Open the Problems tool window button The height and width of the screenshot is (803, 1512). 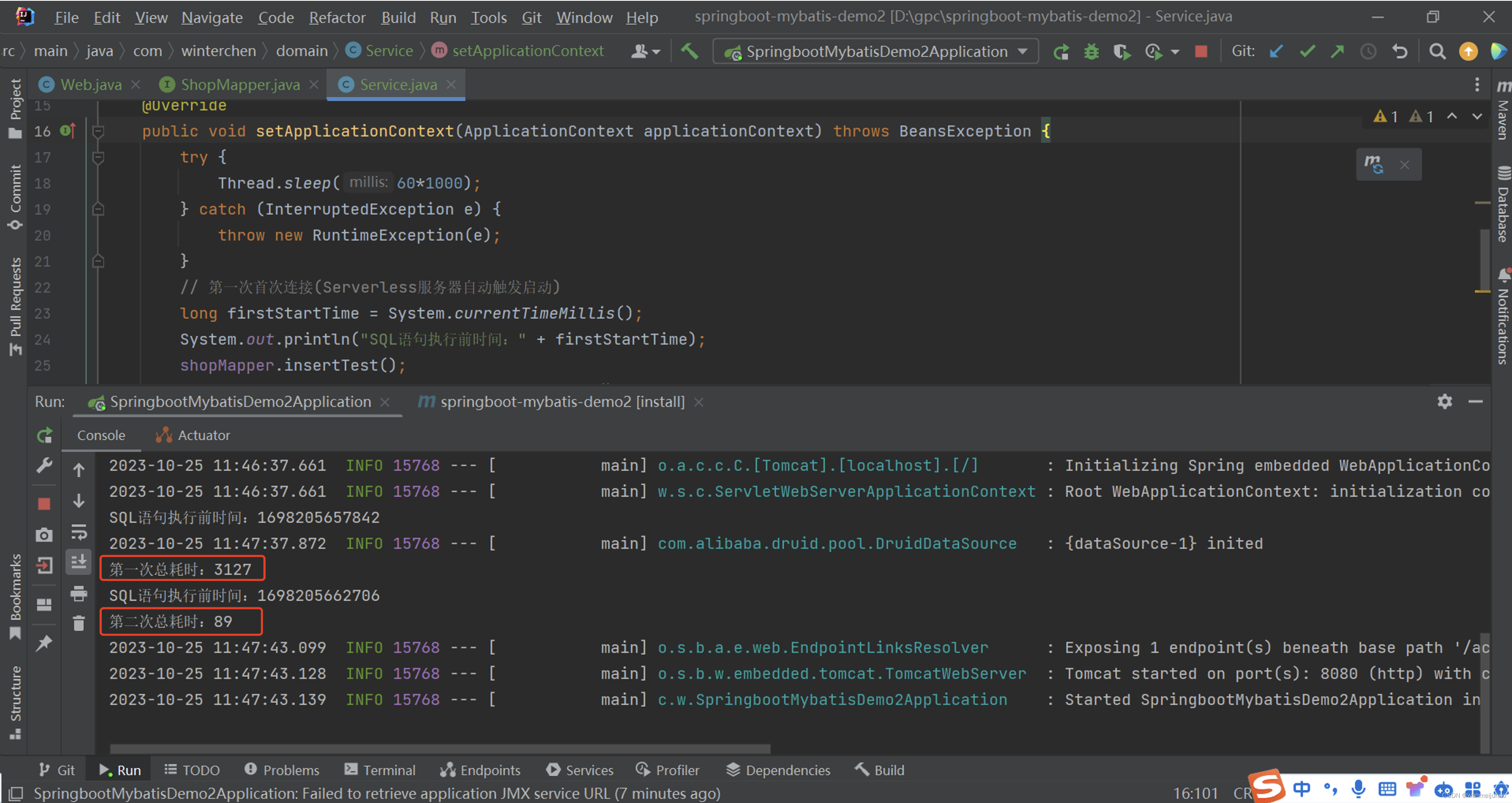tap(282, 770)
